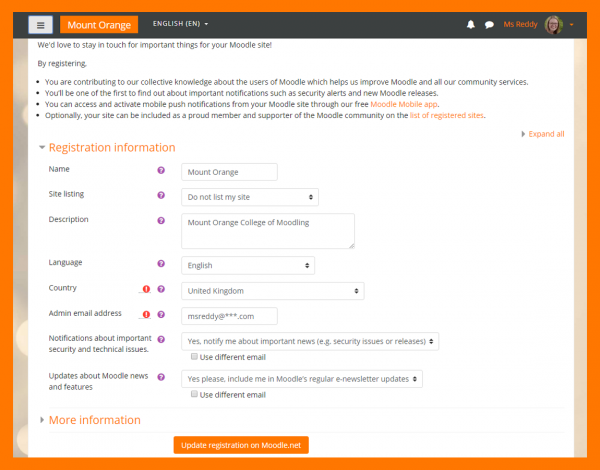
Task: Open the notifications bell icon
Action: click(x=471, y=24)
